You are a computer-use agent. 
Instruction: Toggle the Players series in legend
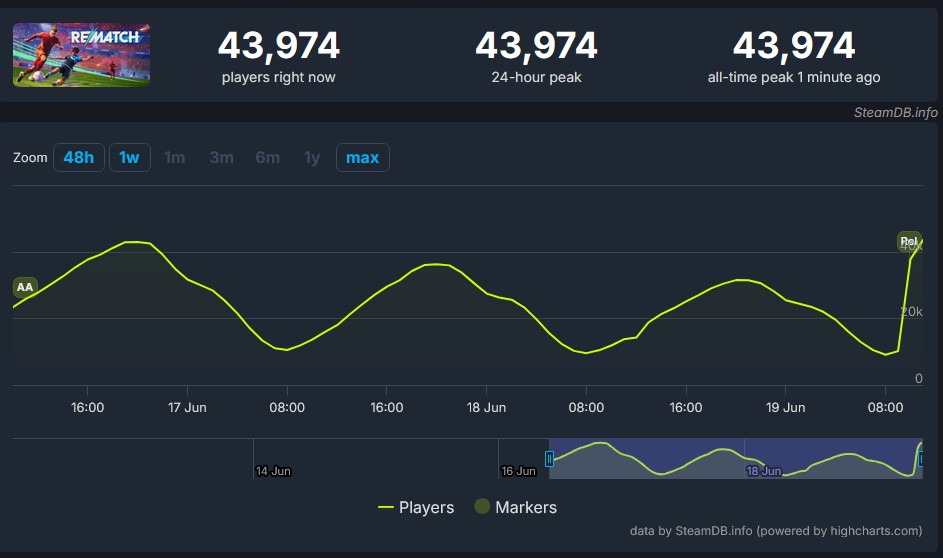pyautogui.click(x=416, y=507)
